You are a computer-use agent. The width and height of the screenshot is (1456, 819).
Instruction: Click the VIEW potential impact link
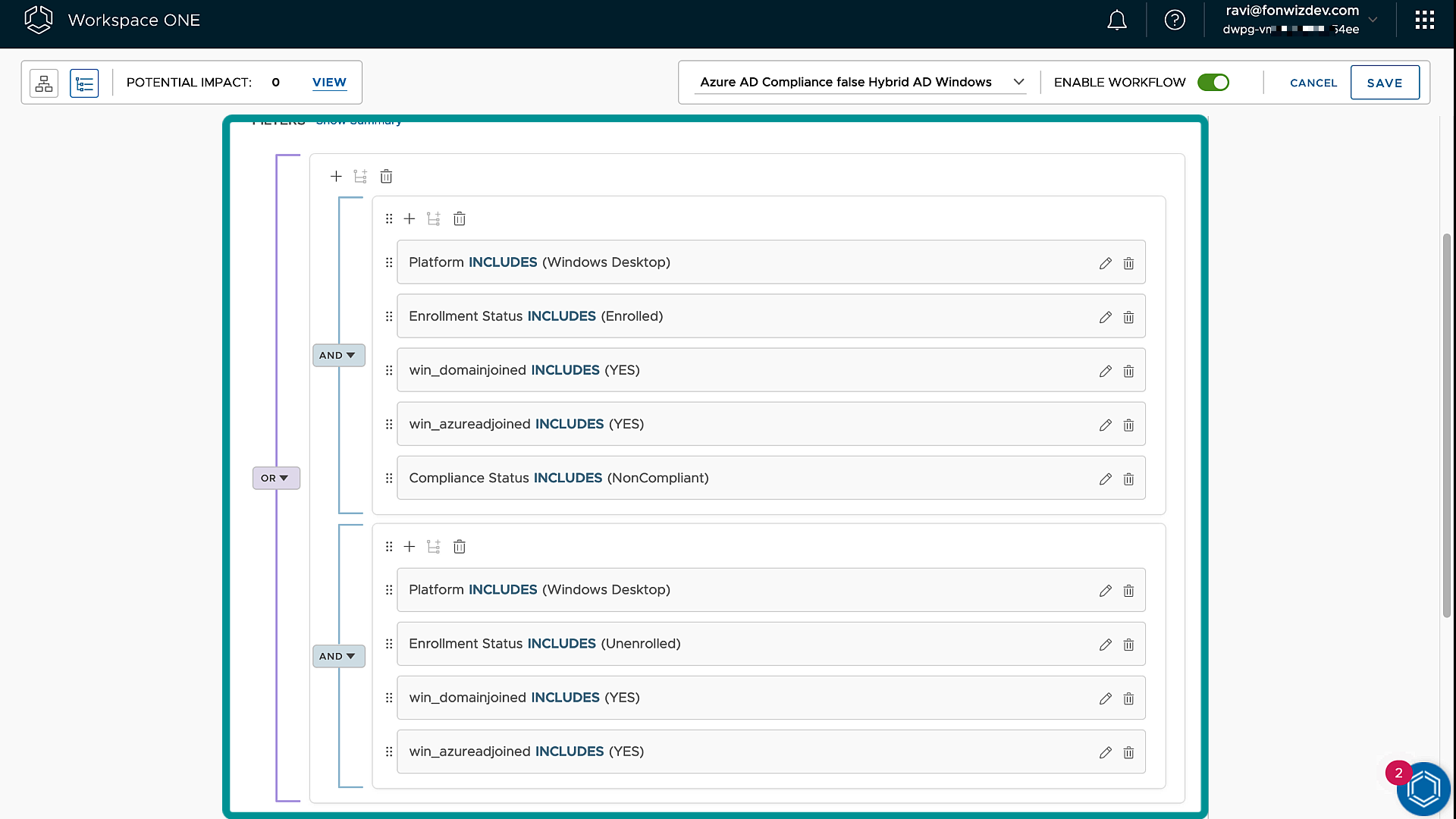click(329, 83)
